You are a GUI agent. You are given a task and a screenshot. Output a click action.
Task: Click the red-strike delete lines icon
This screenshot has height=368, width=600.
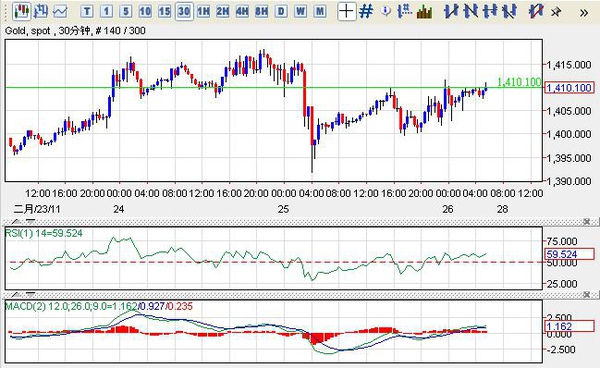tap(536, 11)
